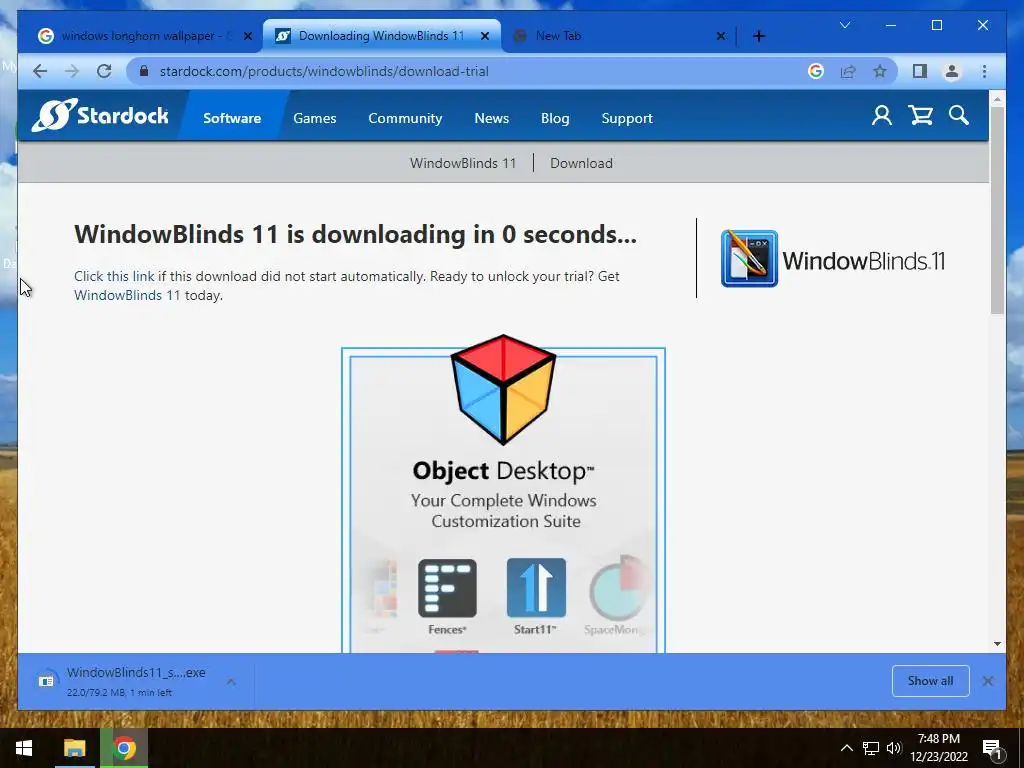Screen dimensions: 1024x768
Task: Expand the hidden tray icons chevron
Action: pos(846,748)
